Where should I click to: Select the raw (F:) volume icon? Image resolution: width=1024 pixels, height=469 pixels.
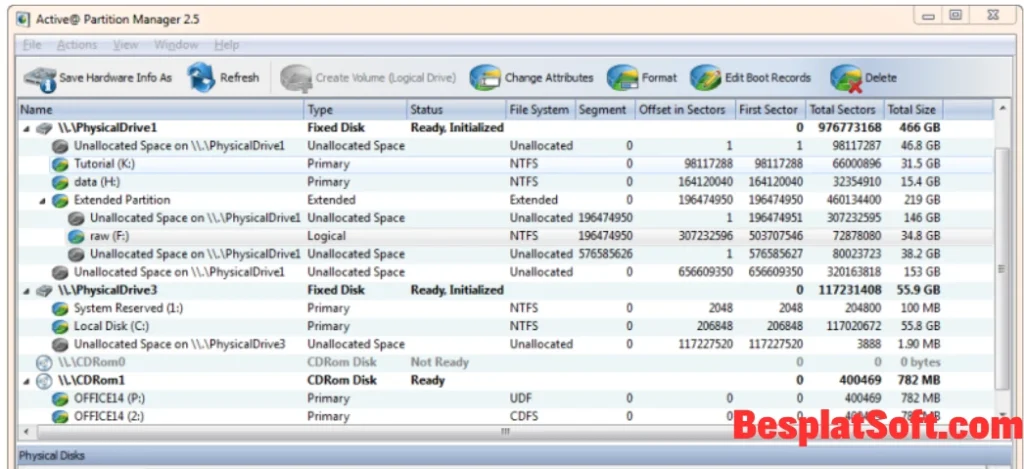point(76,236)
